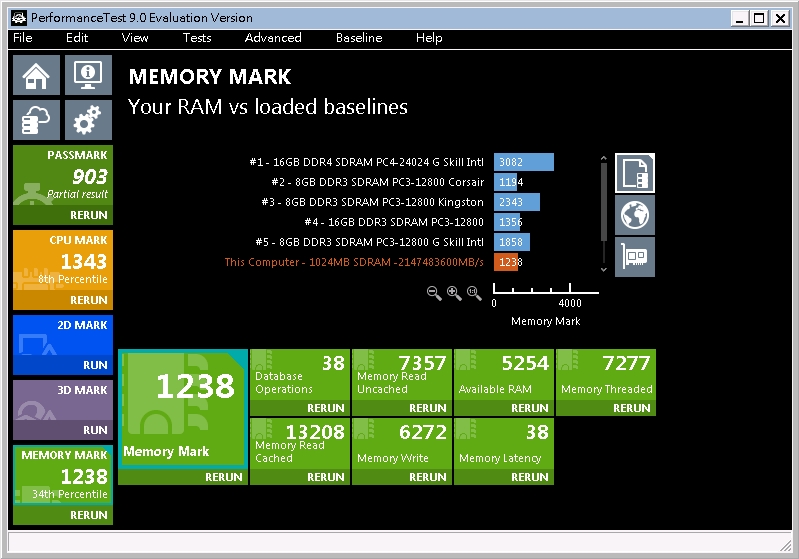Screen dimensions: 799x559
Task: Select the Memory Read Uncached 7357 tile
Action: click(402, 375)
